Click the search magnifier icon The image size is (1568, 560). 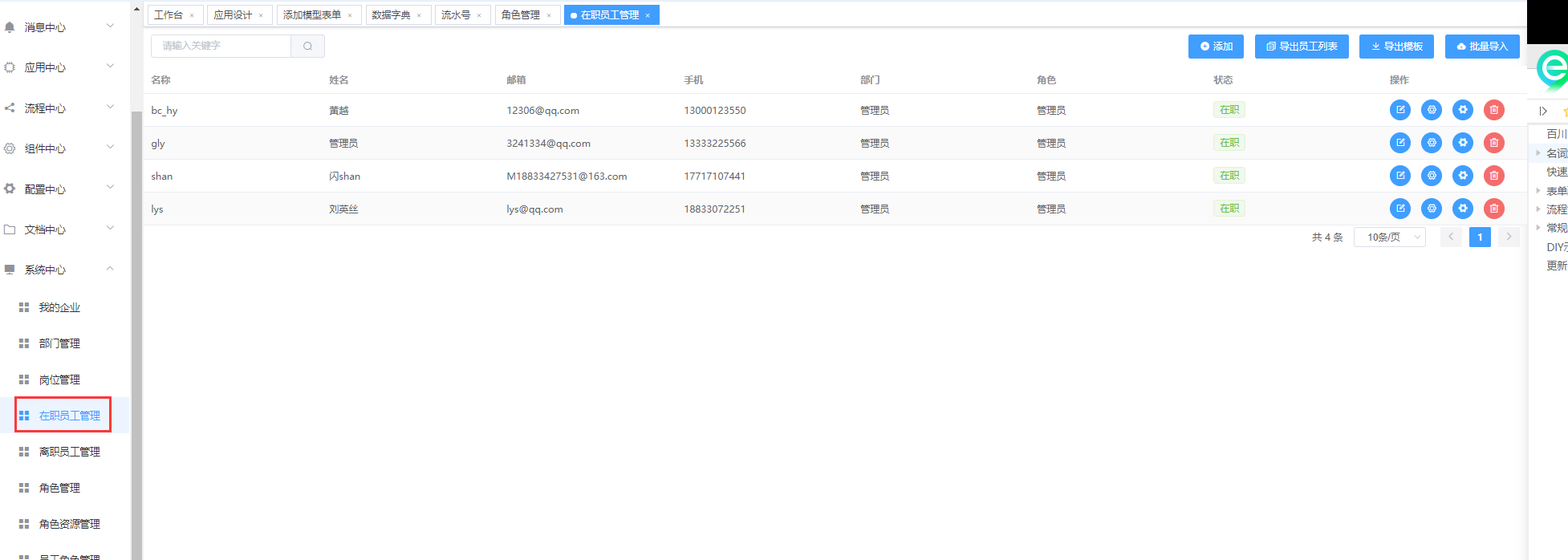pos(307,46)
